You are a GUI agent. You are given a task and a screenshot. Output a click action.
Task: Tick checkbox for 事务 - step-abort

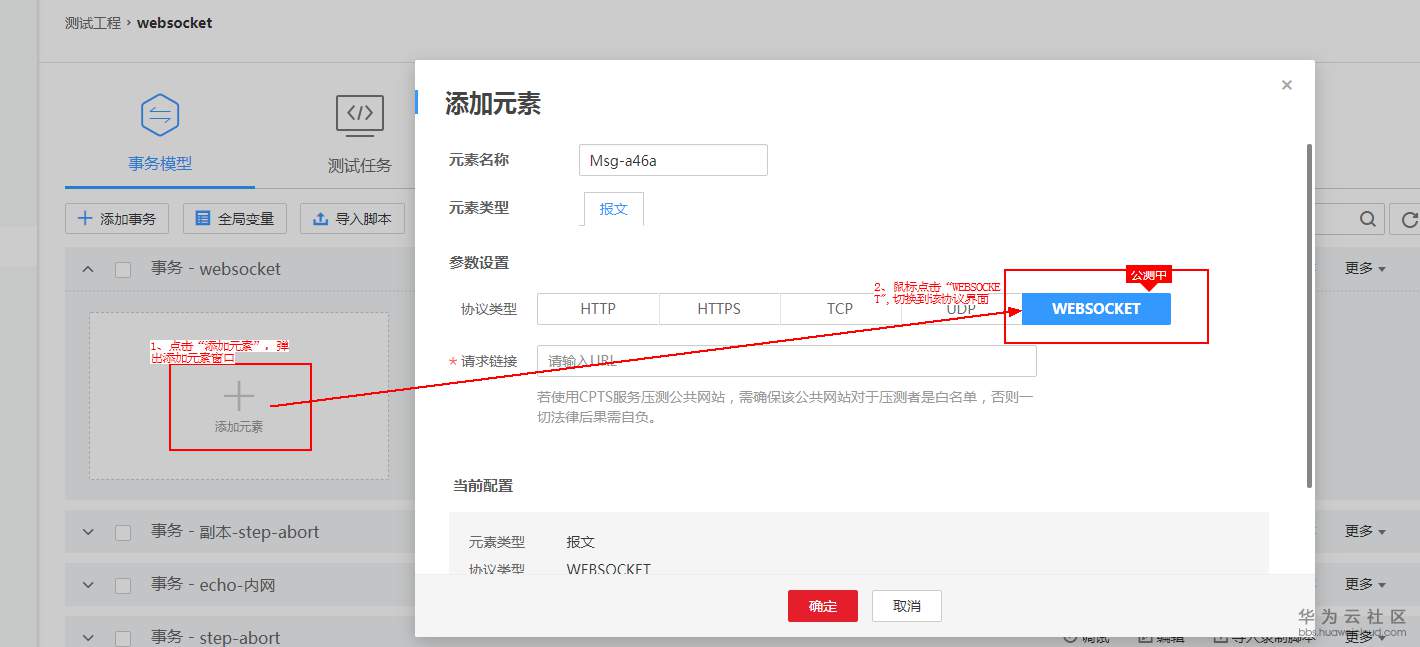point(123,638)
